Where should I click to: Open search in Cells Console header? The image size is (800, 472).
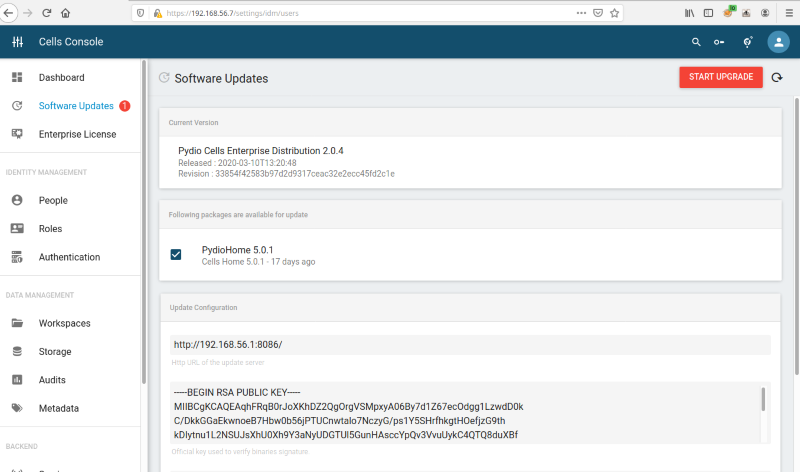tap(696, 42)
